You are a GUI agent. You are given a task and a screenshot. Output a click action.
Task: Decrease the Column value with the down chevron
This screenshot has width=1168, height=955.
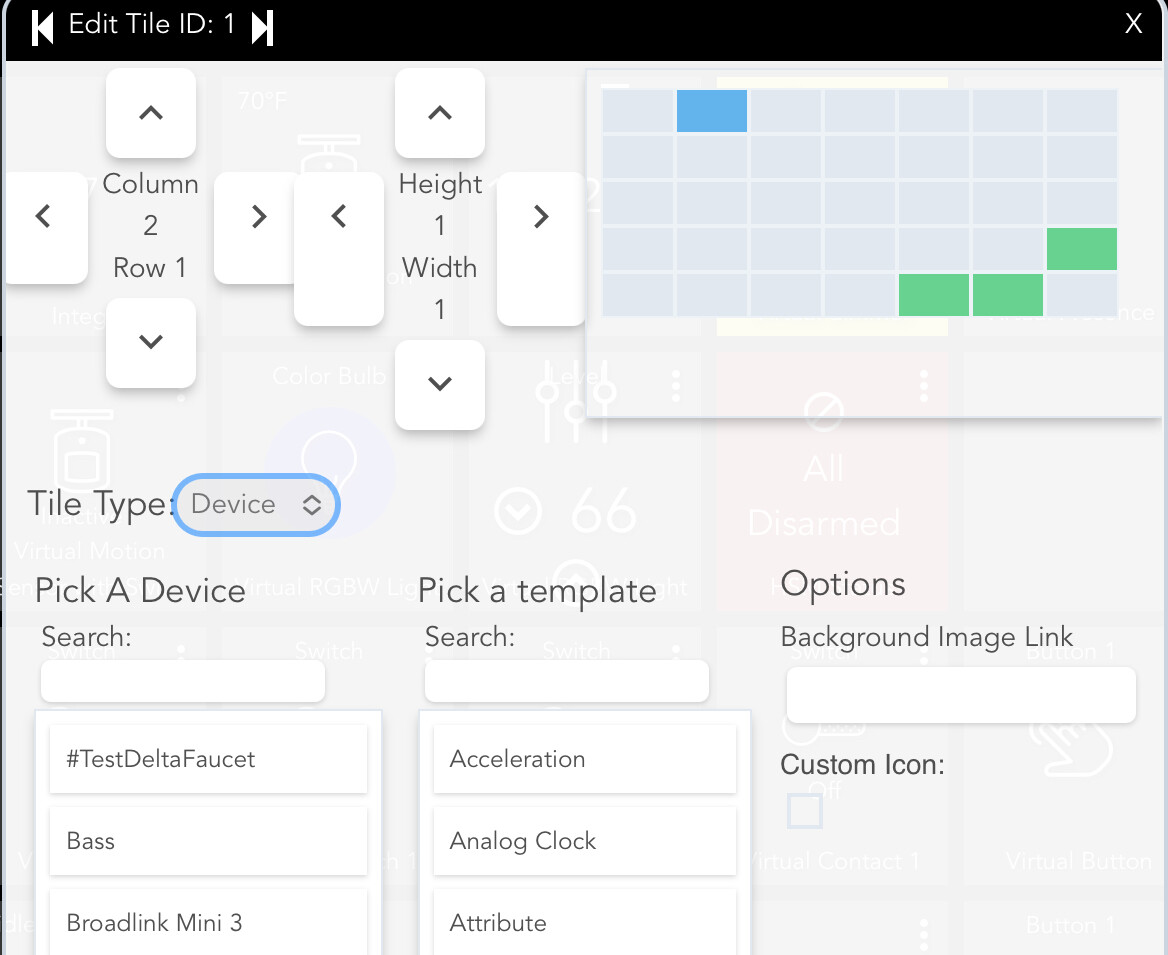[151, 342]
